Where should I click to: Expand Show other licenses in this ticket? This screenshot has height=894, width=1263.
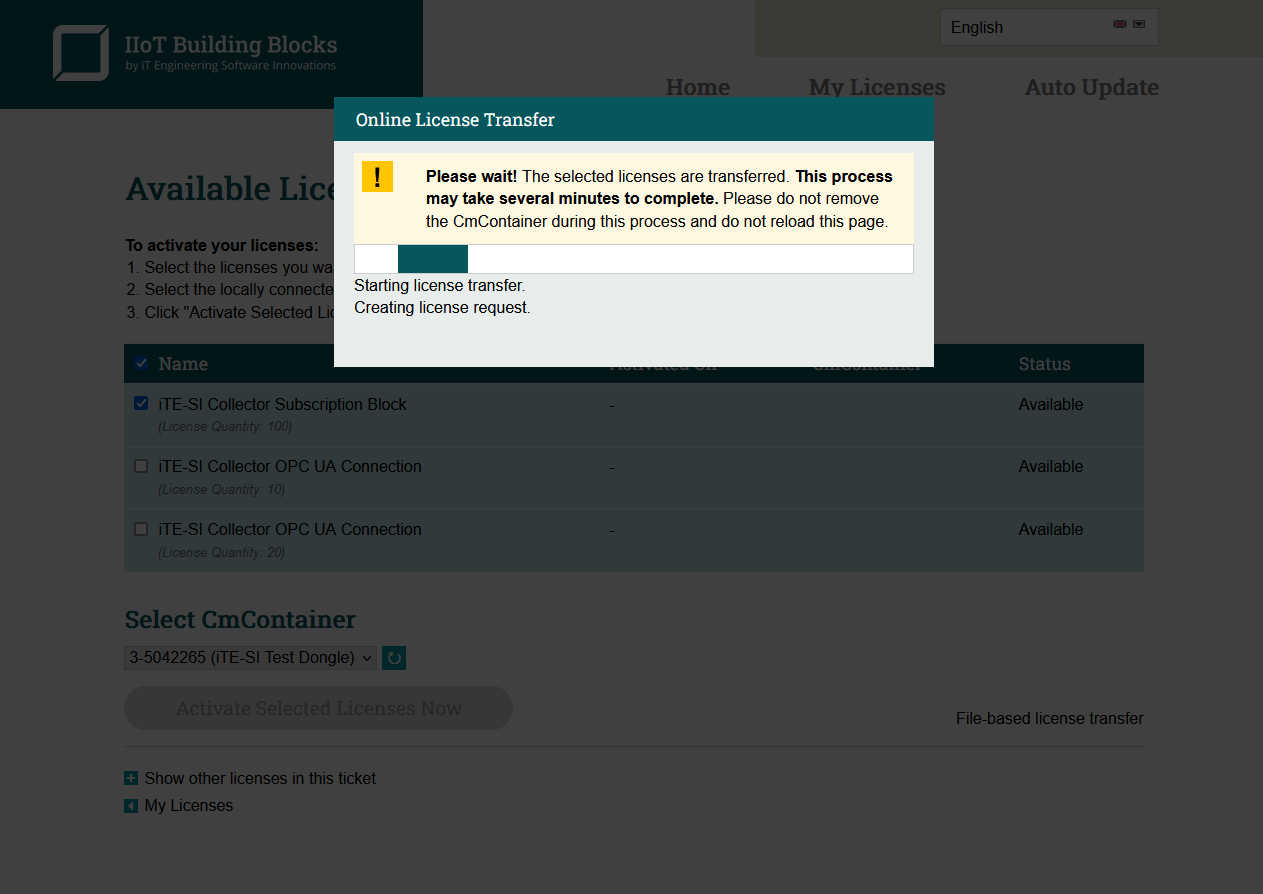point(260,778)
